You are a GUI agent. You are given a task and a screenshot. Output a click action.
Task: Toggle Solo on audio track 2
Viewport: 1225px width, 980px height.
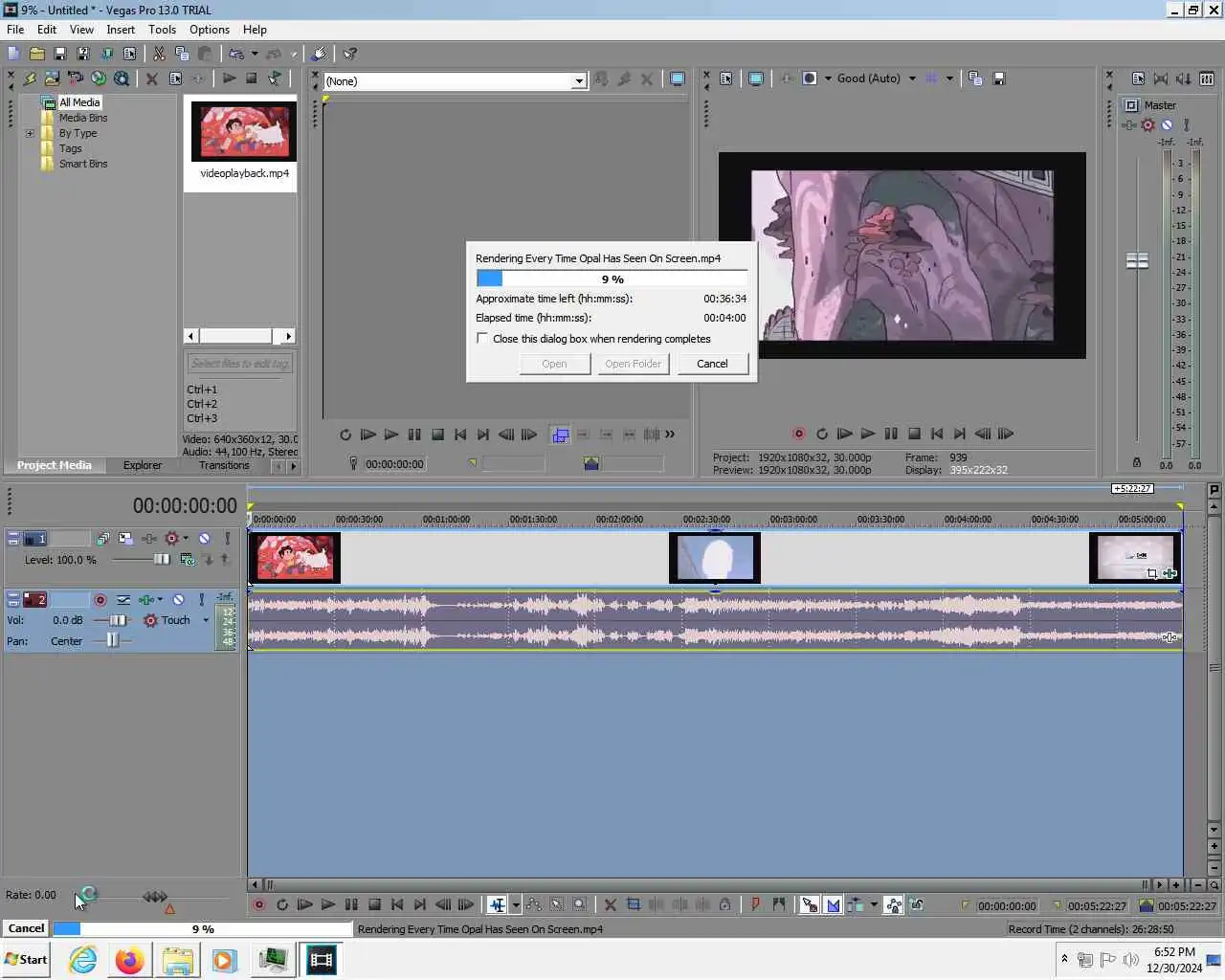tap(201, 599)
